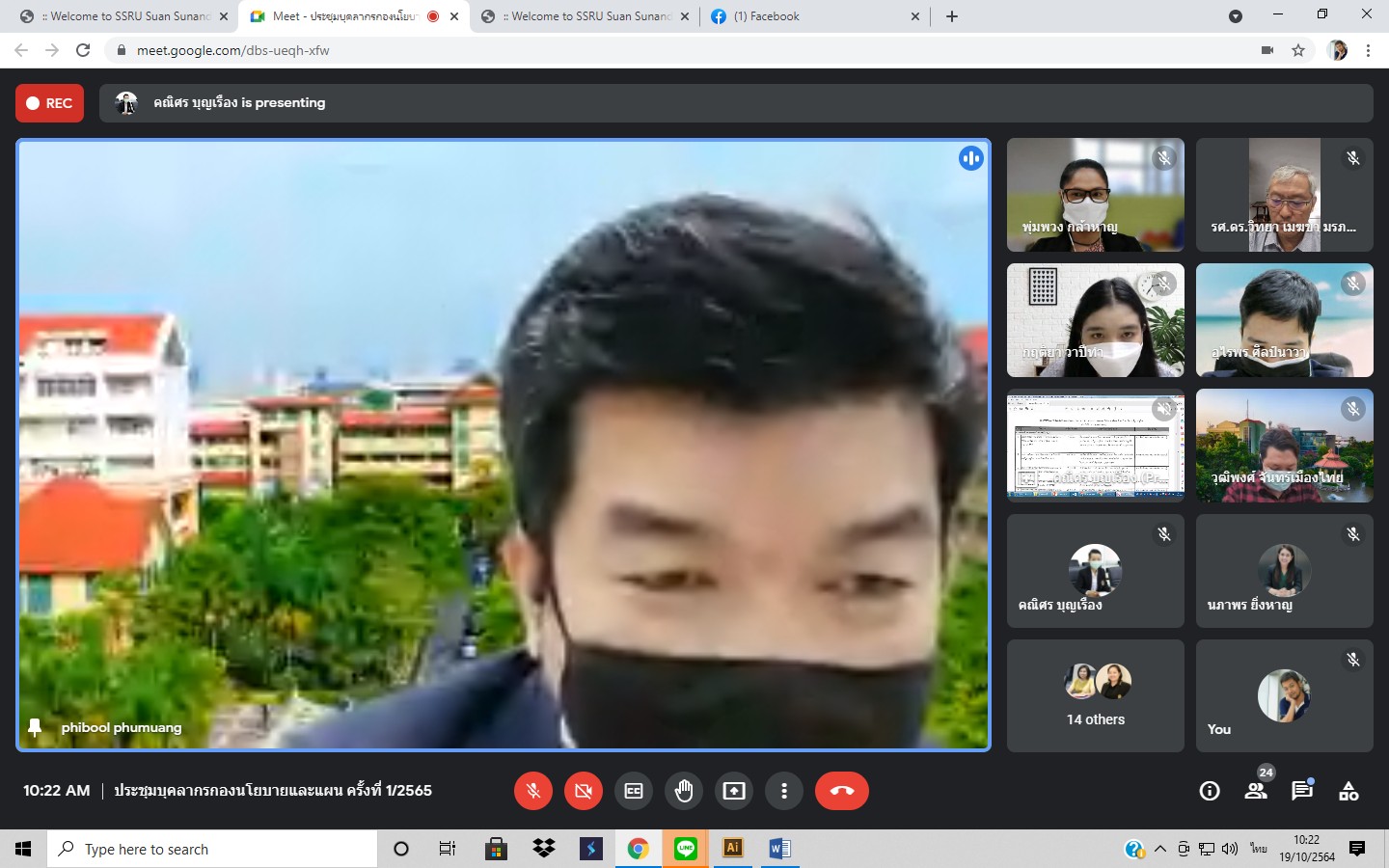The width and height of the screenshot is (1389, 868).
Task: Click the Windows search box
Action: pyautogui.click(x=212, y=849)
